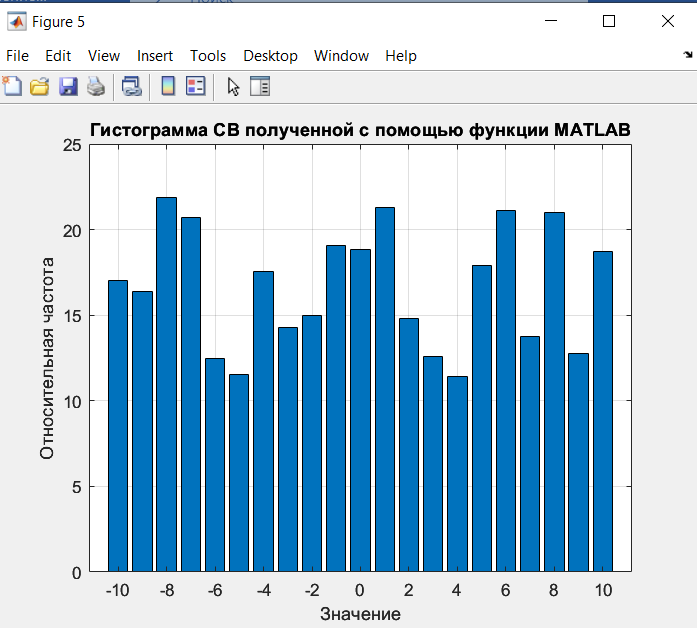
Task: Open file using the folder icon
Action: 40,86
